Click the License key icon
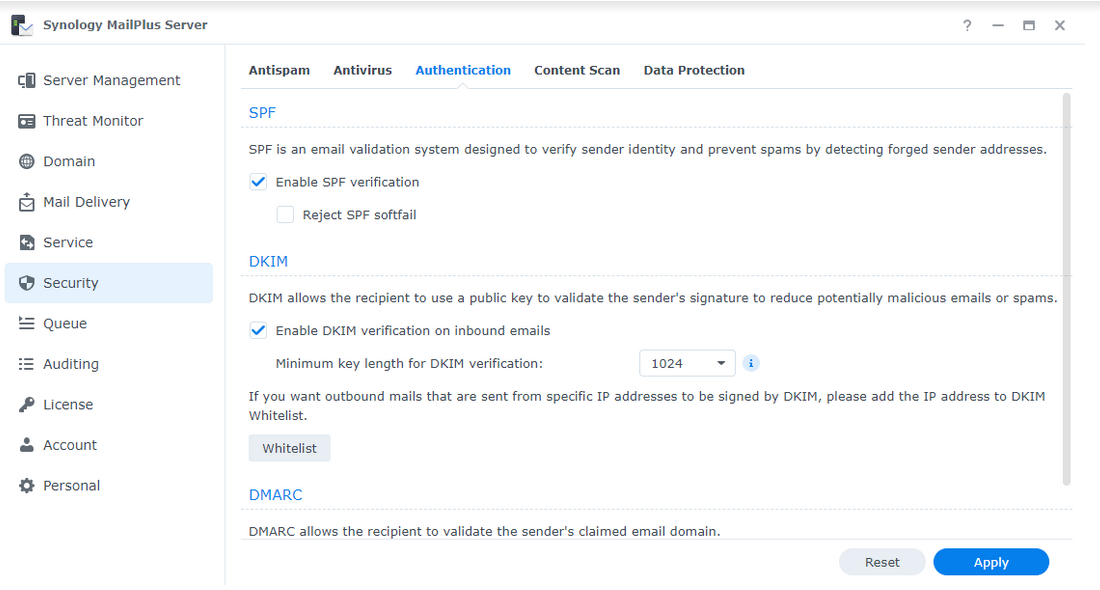This screenshot has width=1100, height=590. (27, 405)
